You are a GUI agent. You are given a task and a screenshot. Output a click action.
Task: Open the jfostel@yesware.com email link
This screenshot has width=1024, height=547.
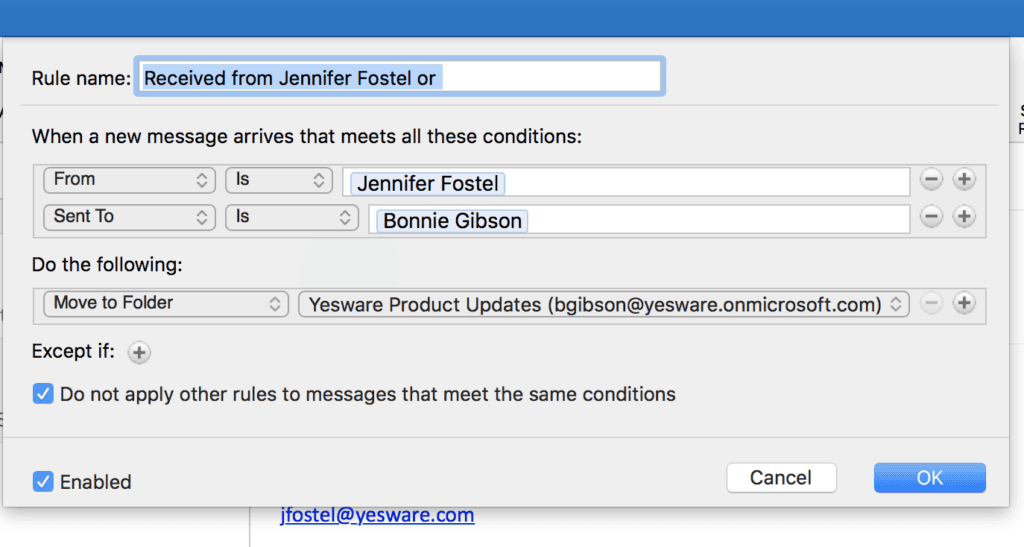[377, 515]
